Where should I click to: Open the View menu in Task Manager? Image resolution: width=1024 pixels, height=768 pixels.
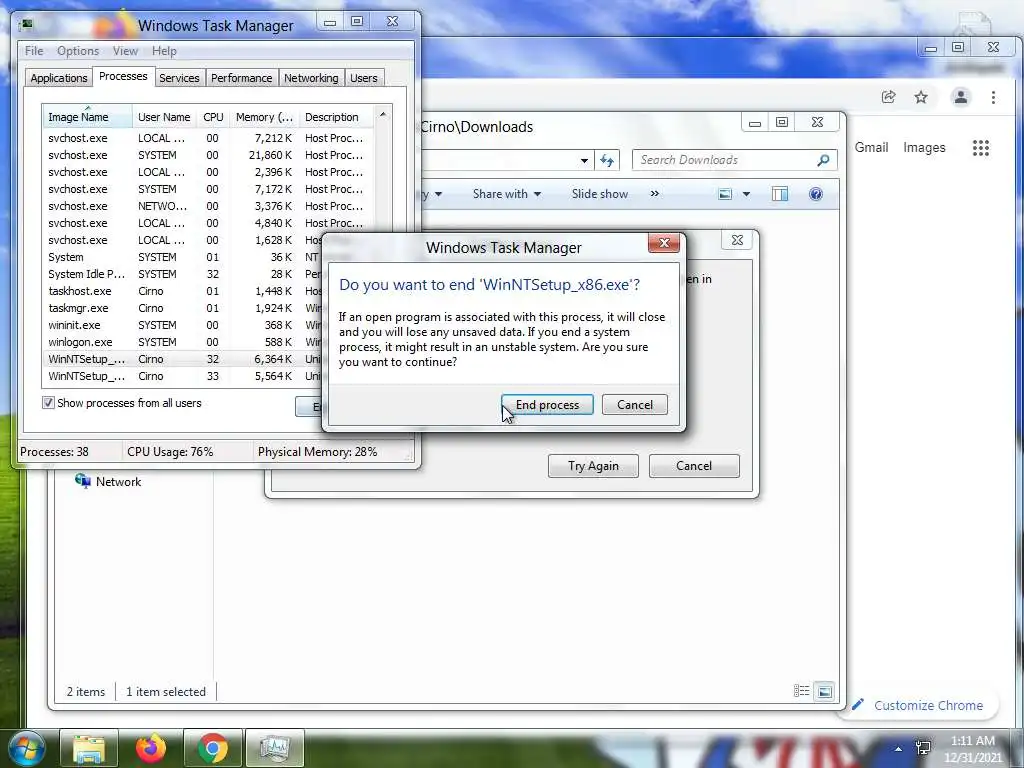[x=125, y=51]
